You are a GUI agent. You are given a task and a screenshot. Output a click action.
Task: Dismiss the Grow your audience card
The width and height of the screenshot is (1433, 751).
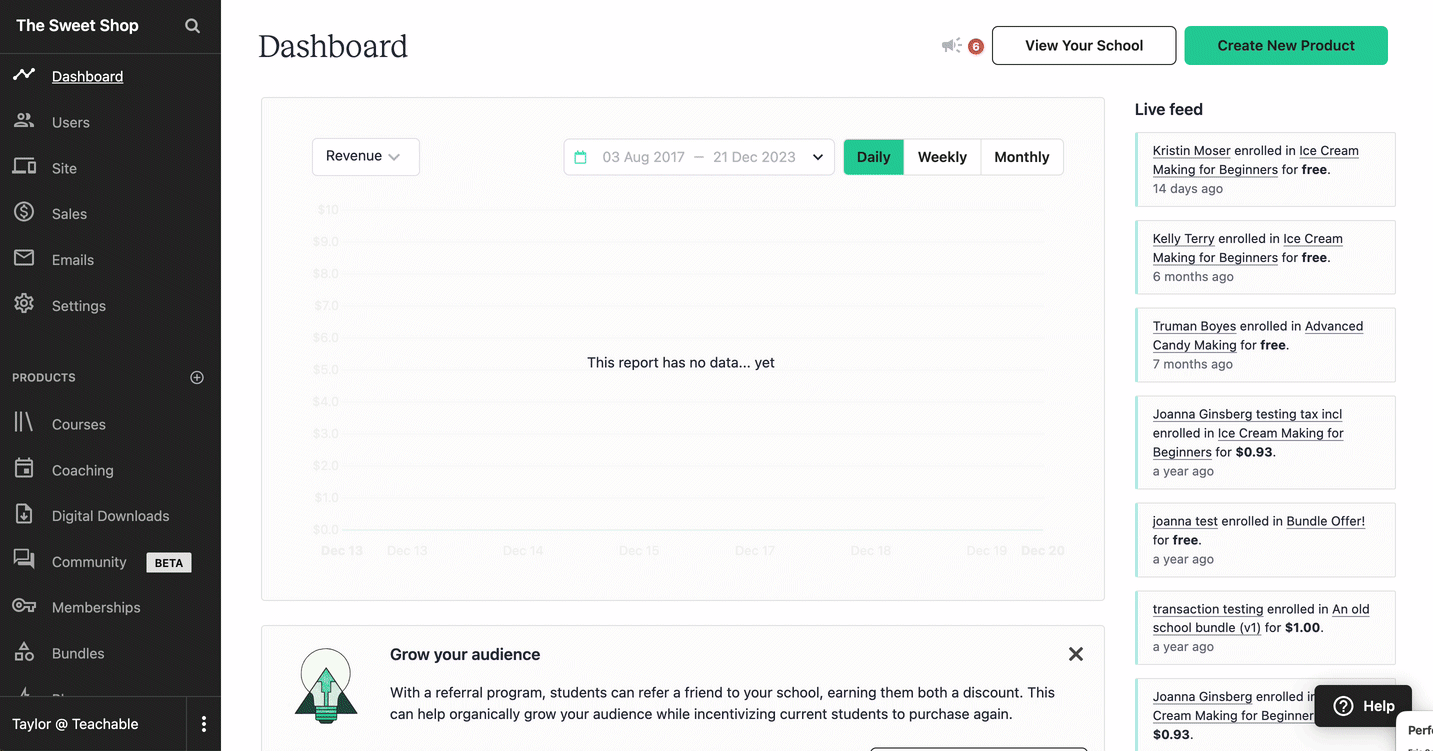1076,654
